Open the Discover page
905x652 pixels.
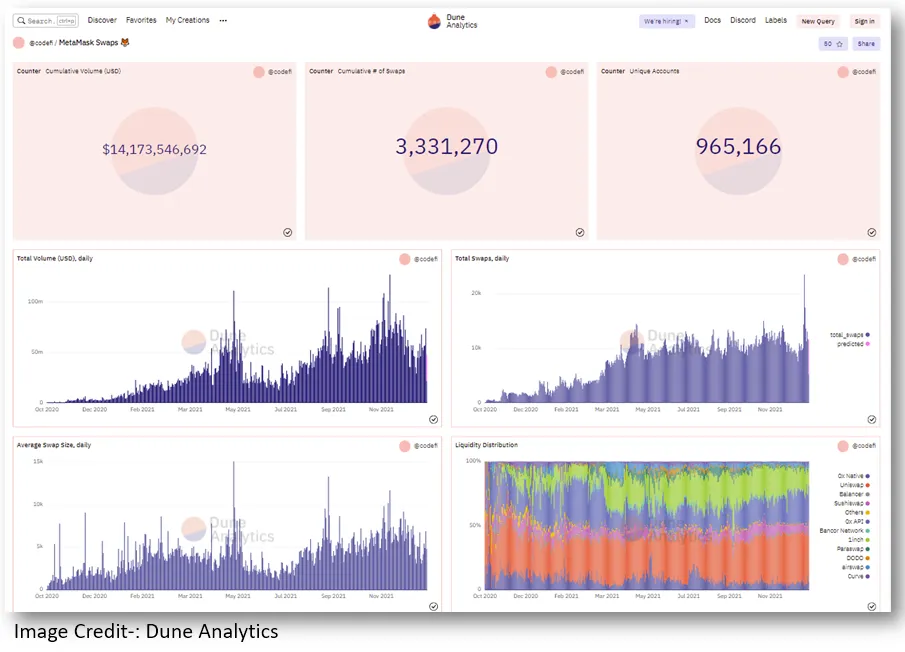pyautogui.click(x=102, y=20)
